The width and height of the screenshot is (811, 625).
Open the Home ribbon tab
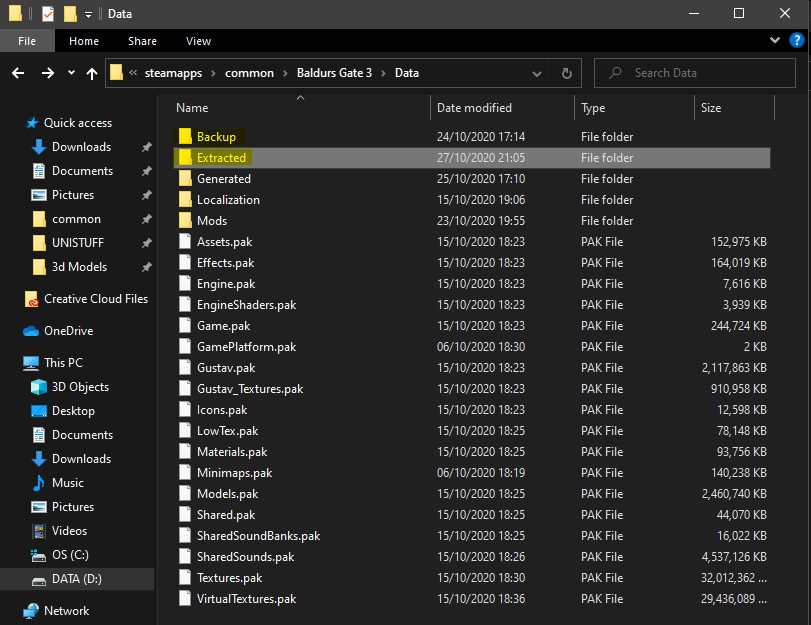tap(84, 41)
